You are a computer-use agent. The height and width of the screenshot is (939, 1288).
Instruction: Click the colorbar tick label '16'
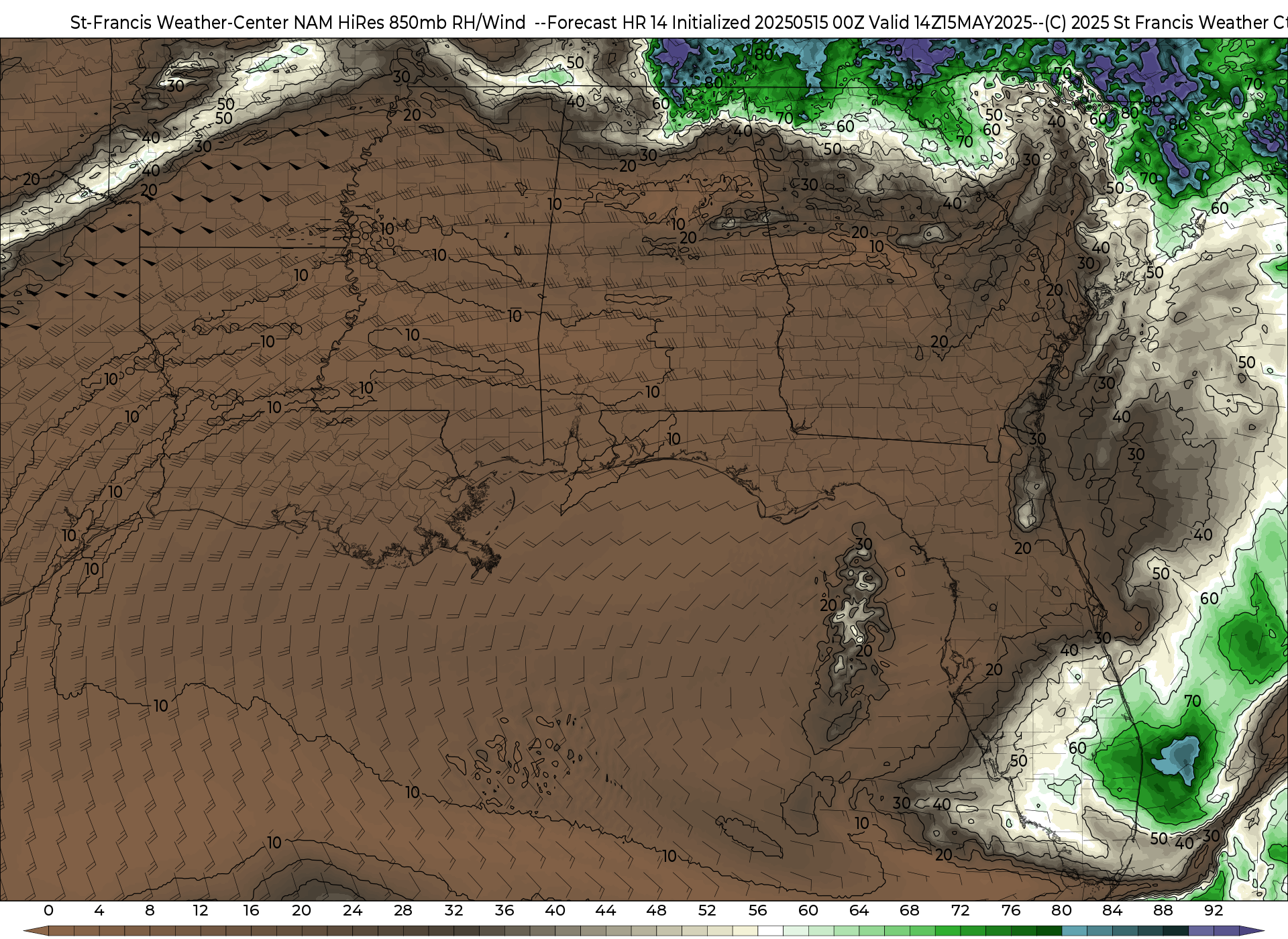(x=251, y=910)
